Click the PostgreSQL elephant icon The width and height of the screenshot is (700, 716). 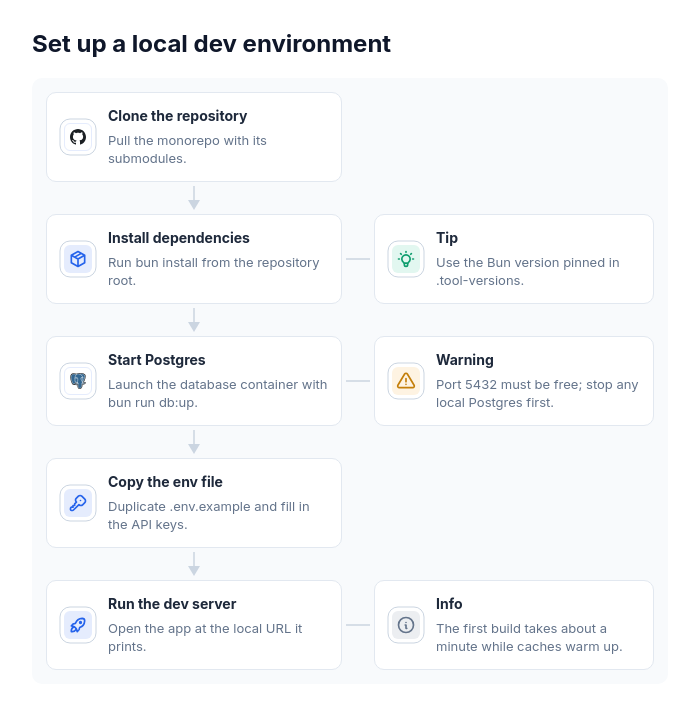(x=78, y=381)
